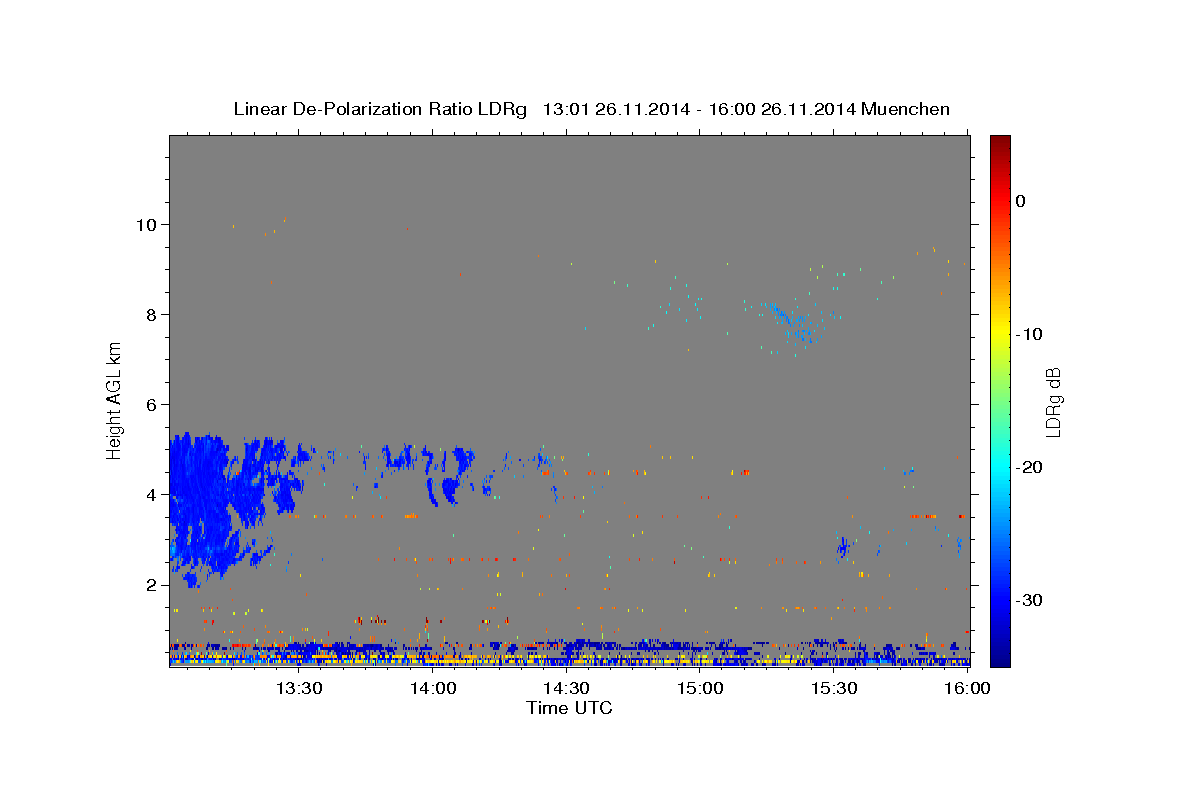Screen dimensions: 1200x800
Task: Click the dark red top of the colorbar
Action: [x=1000, y=145]
